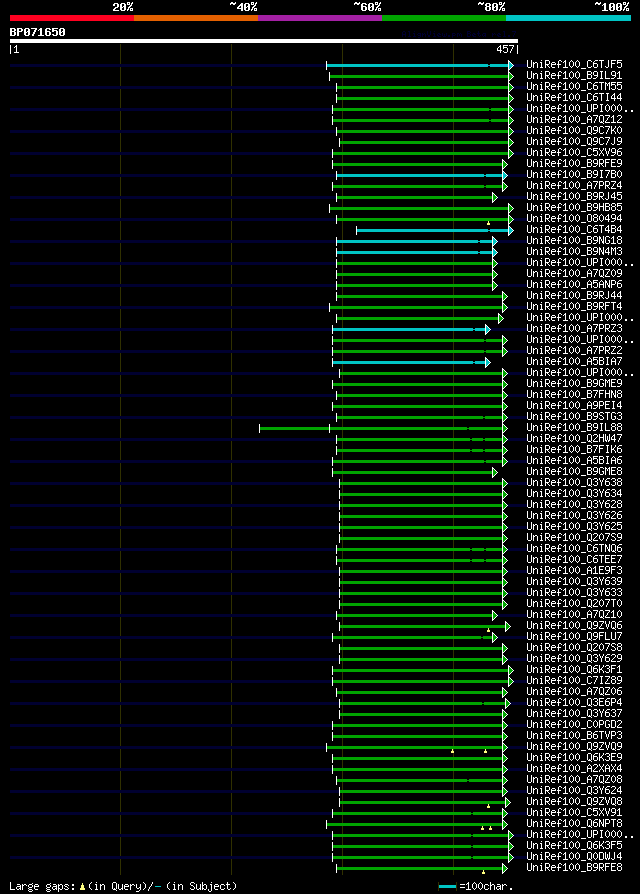Click the red 20% identity legend segment
Screen dimensions: 640x894
pos(72,18)
